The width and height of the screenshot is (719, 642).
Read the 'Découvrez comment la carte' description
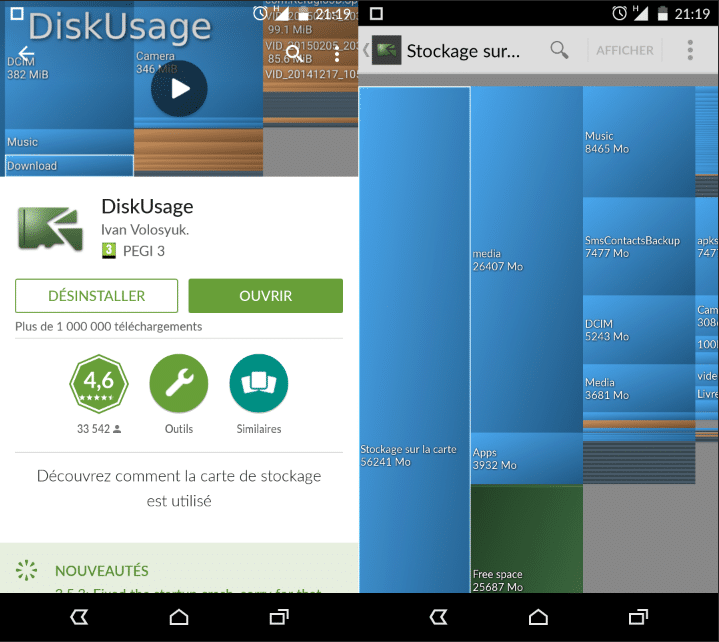[179, 488]
